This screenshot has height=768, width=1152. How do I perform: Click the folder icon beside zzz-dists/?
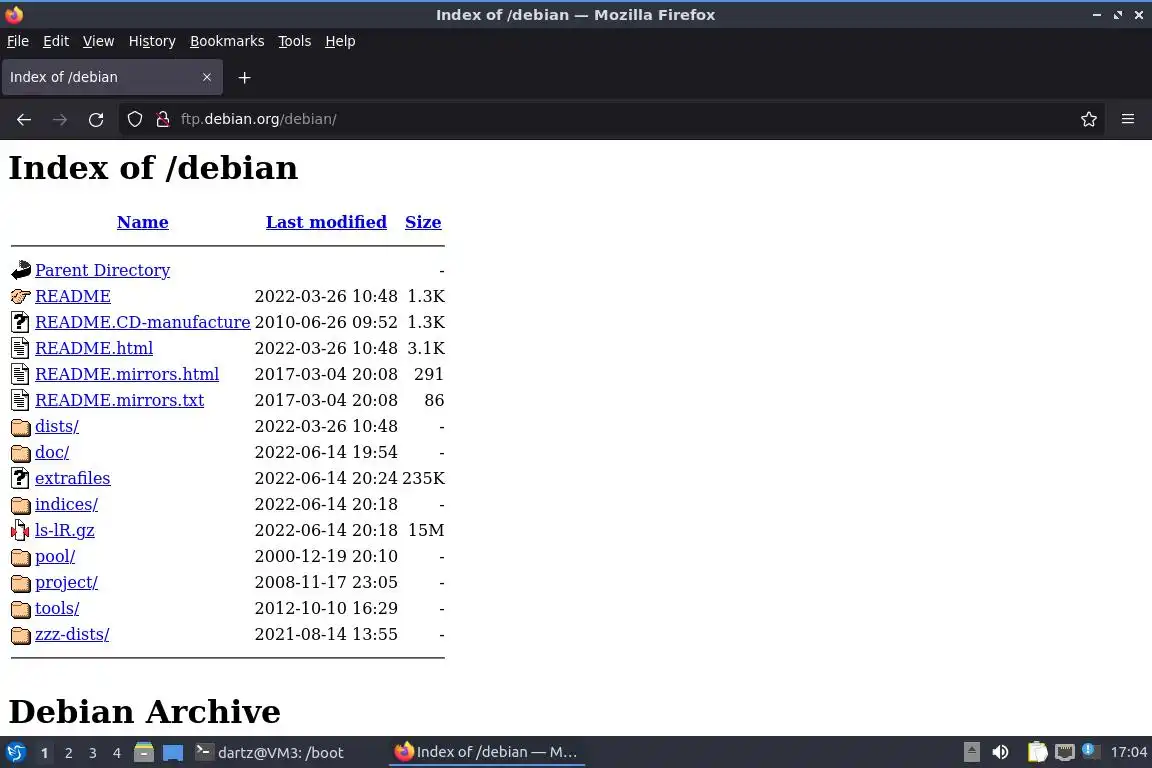pos(21,635)
